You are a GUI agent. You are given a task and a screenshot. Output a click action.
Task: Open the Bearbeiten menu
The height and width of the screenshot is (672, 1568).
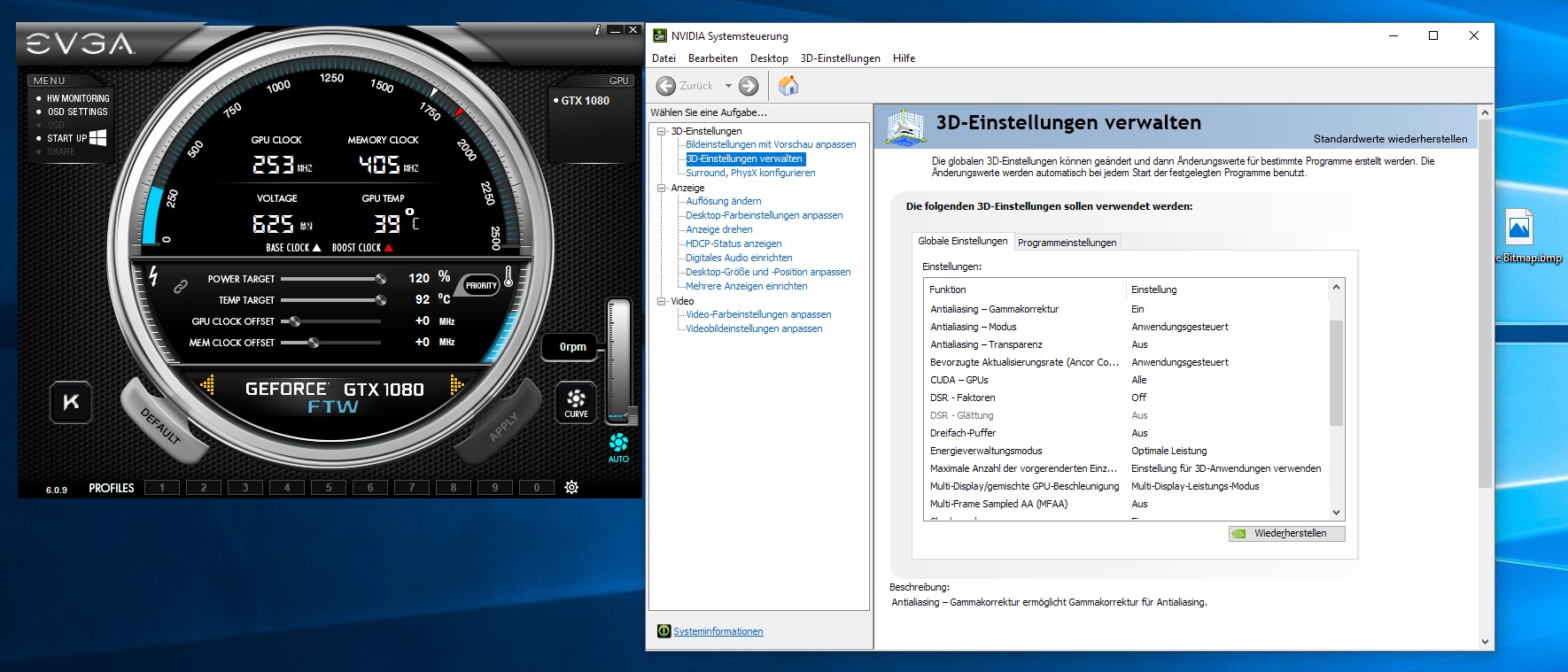click(713, 58)
